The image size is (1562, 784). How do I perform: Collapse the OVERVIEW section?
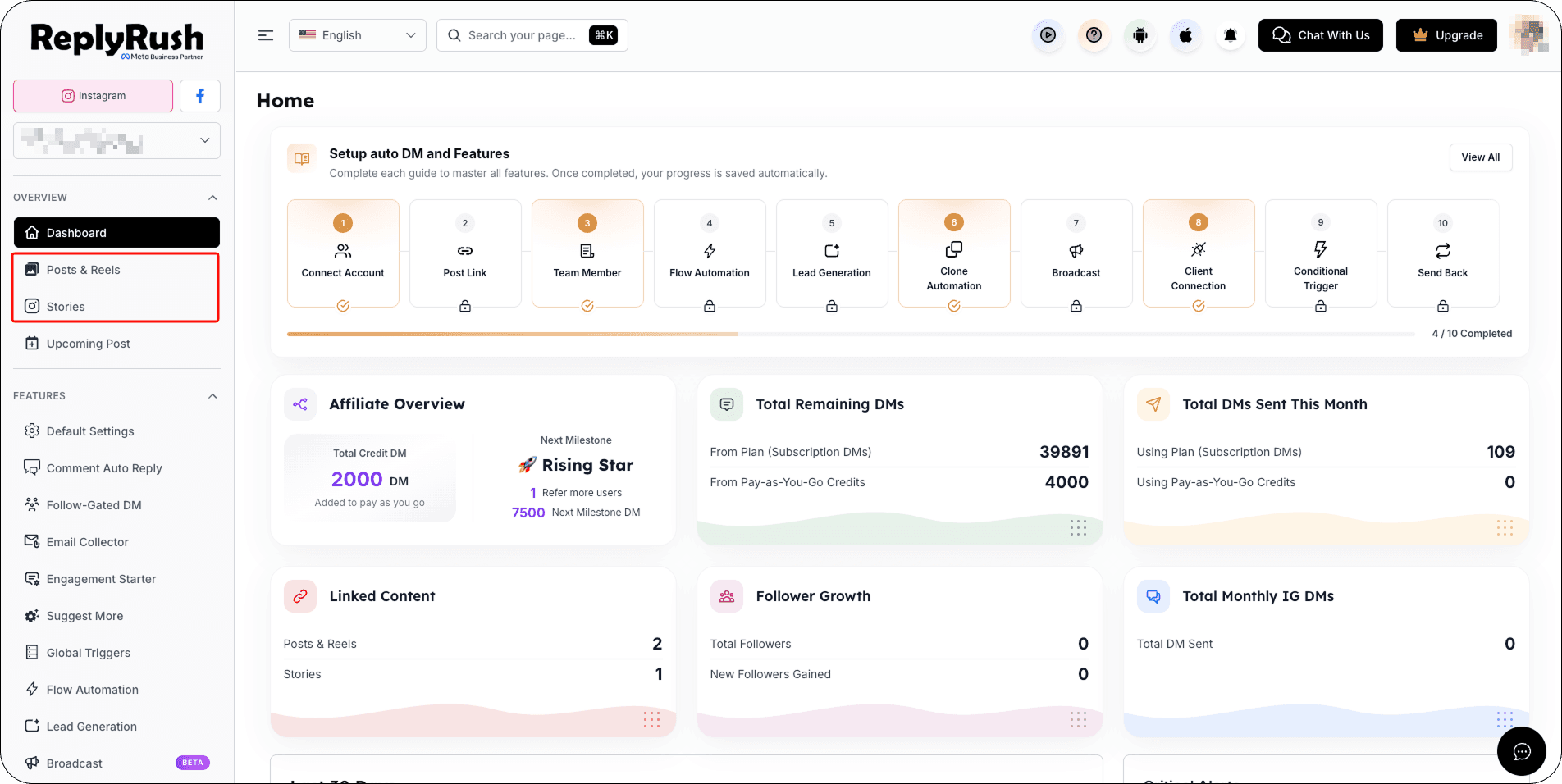[212, 198]
